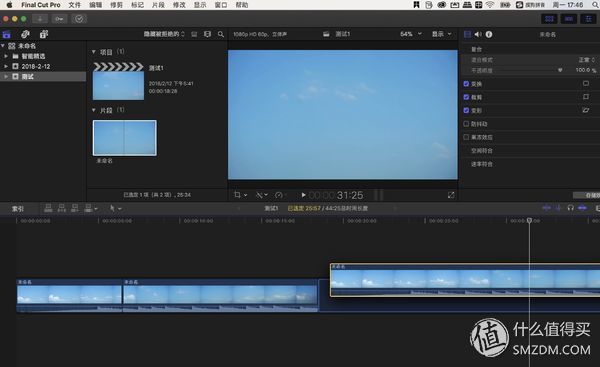Screen dimensions: 600x367
Task: Enter viewer full screen playback
Action: [x=451, y=195]
